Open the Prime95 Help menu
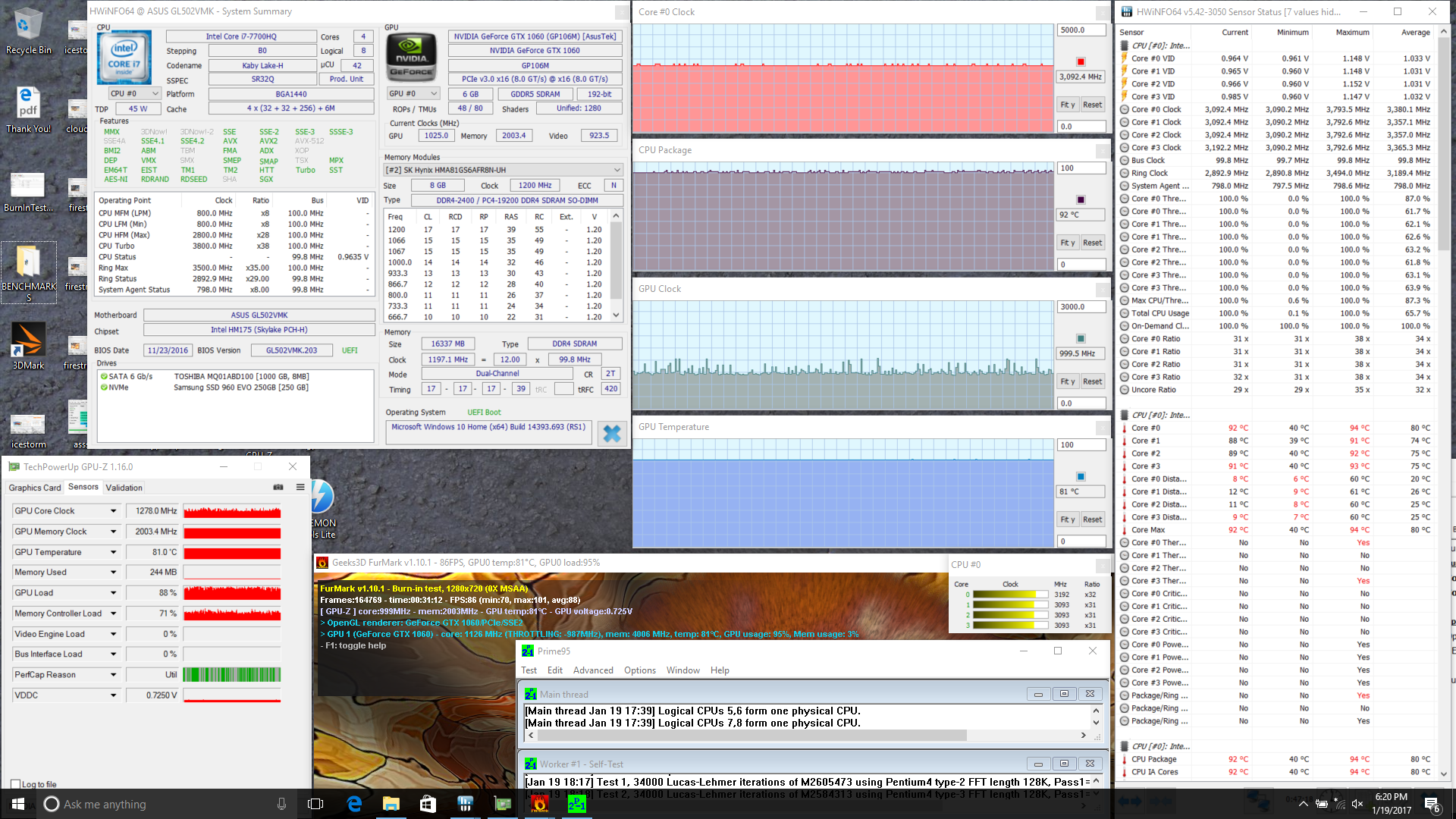This screenshot has height=819, width=1456. (720, 670)
